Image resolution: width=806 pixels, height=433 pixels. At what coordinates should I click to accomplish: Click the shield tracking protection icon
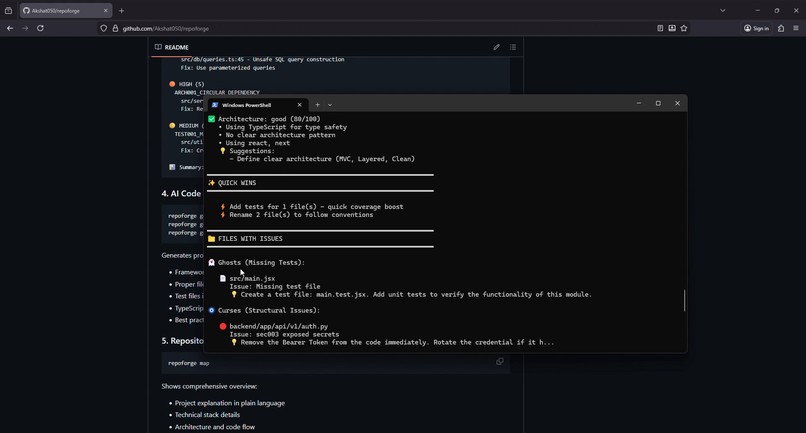[x=103, y=28]
